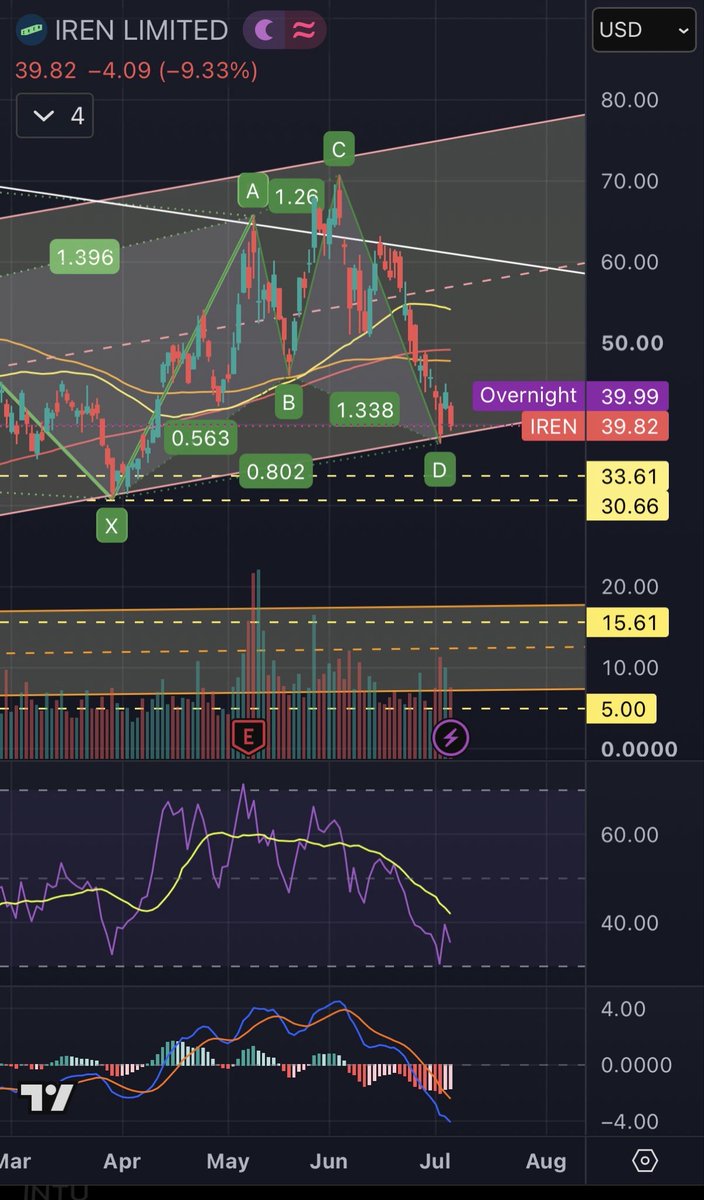The width and height of the screenshot is (704, 1200).
Task: Select pattern point label D
Action: [440, 468]
